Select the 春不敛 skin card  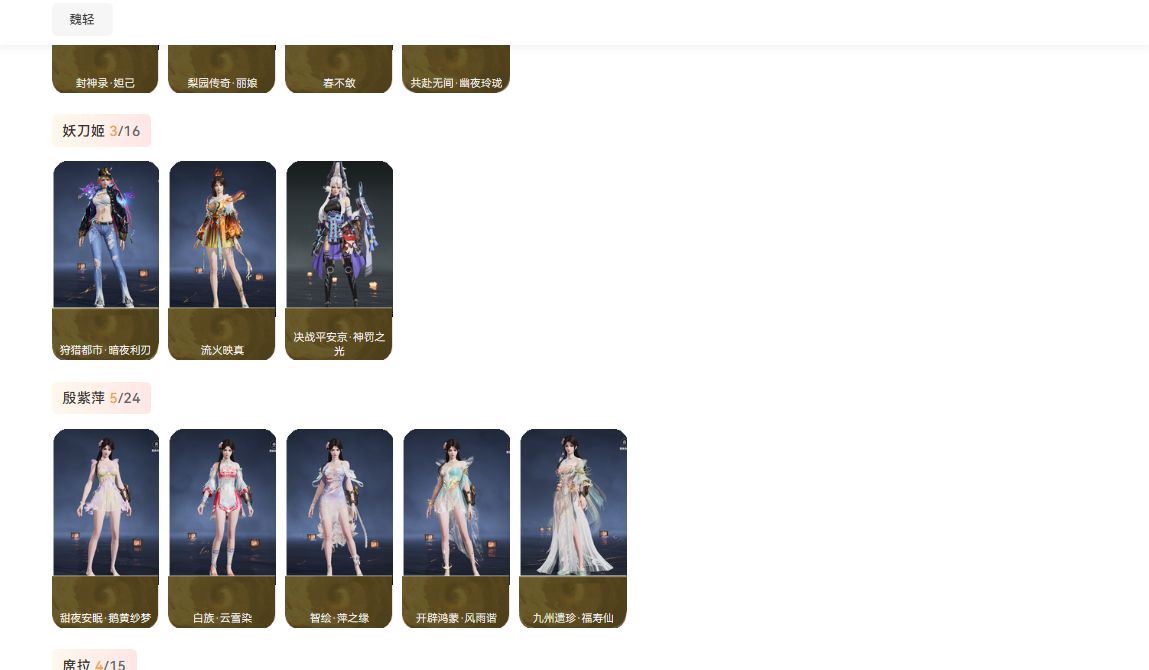click(339, 69)
